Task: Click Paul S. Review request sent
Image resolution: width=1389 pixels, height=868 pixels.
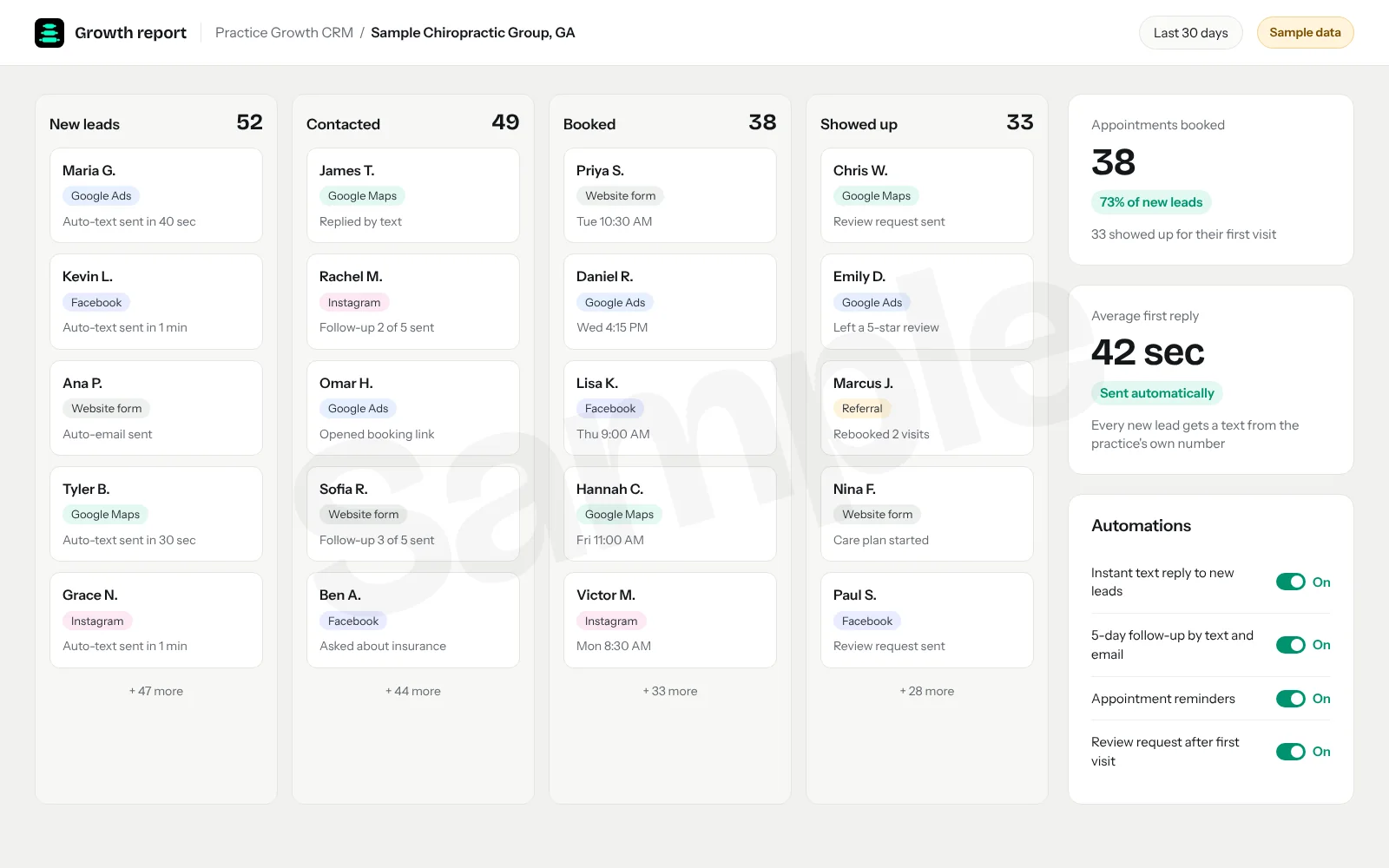Action: (889, 646)
